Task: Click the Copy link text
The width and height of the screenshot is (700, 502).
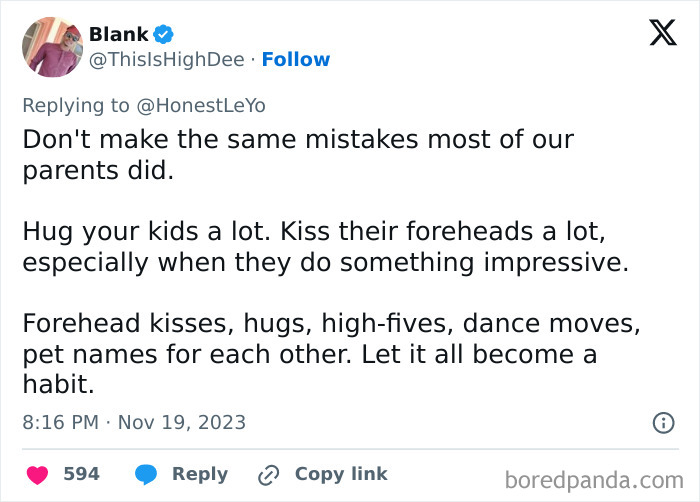Action: point(340,474)
